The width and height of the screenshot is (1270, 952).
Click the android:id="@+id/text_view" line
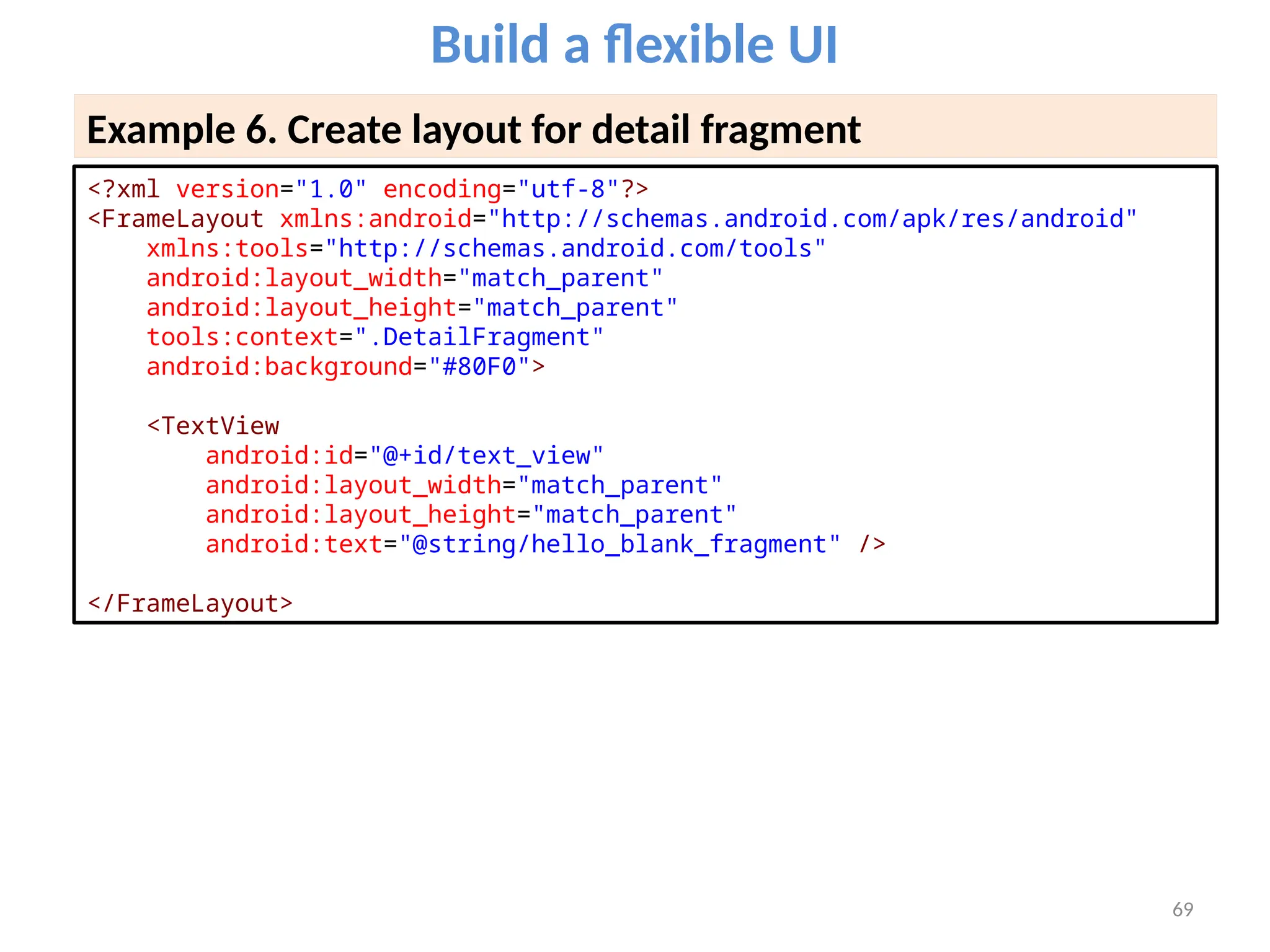point(404,456)
